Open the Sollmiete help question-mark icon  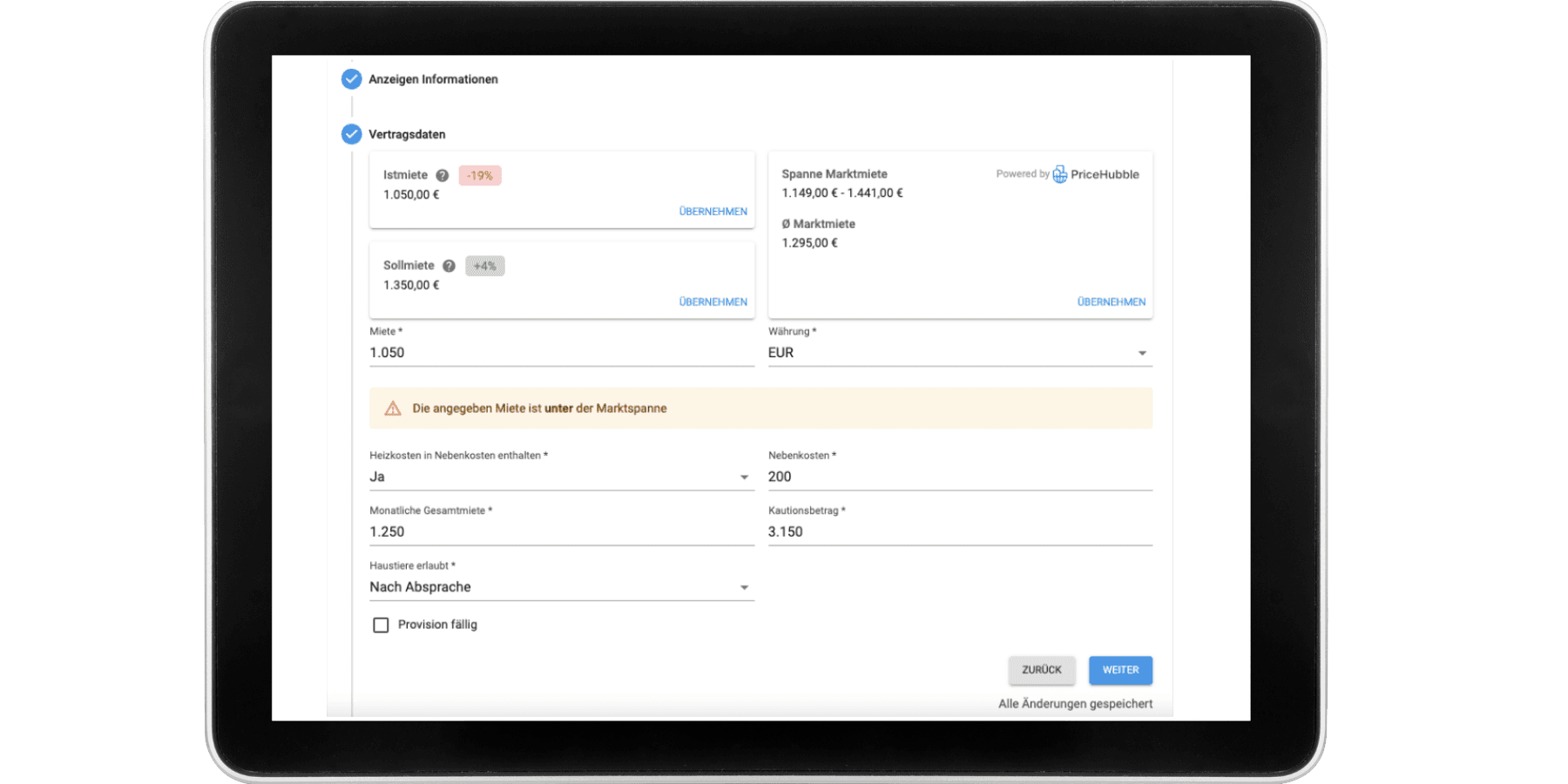coord(449,267)
